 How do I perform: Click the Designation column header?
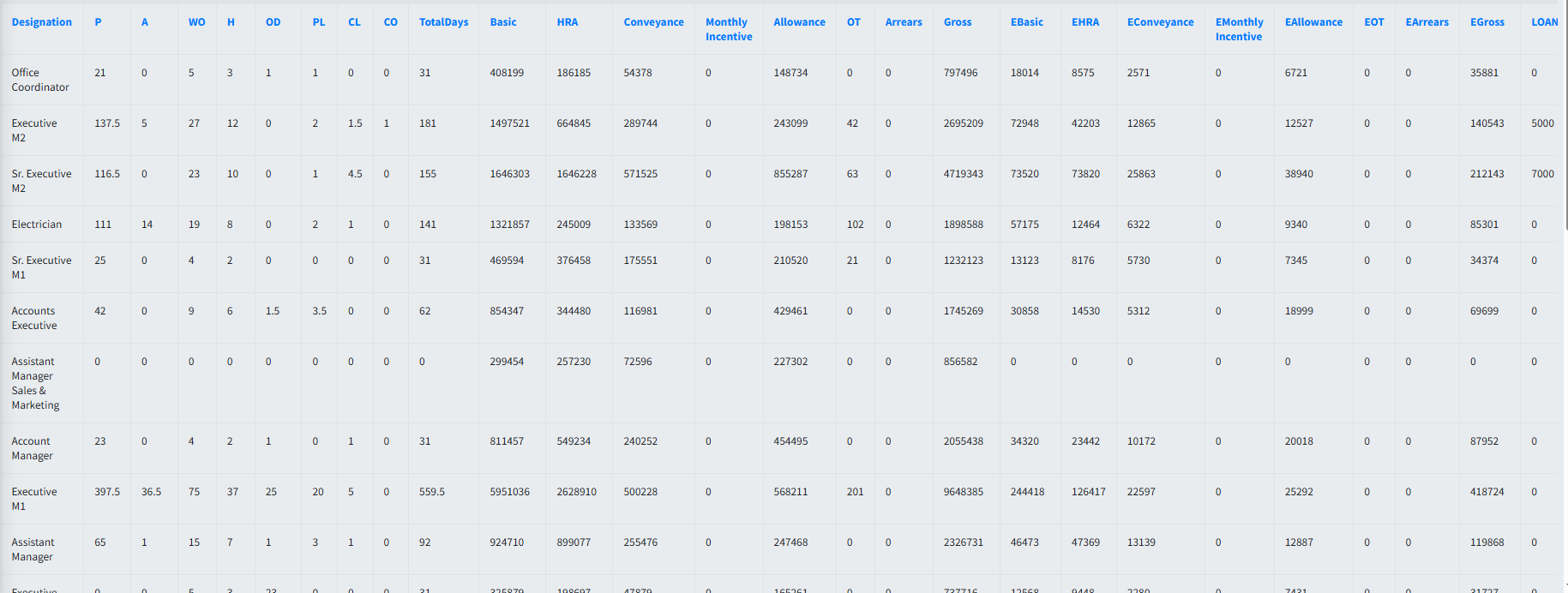click(41, 22)
